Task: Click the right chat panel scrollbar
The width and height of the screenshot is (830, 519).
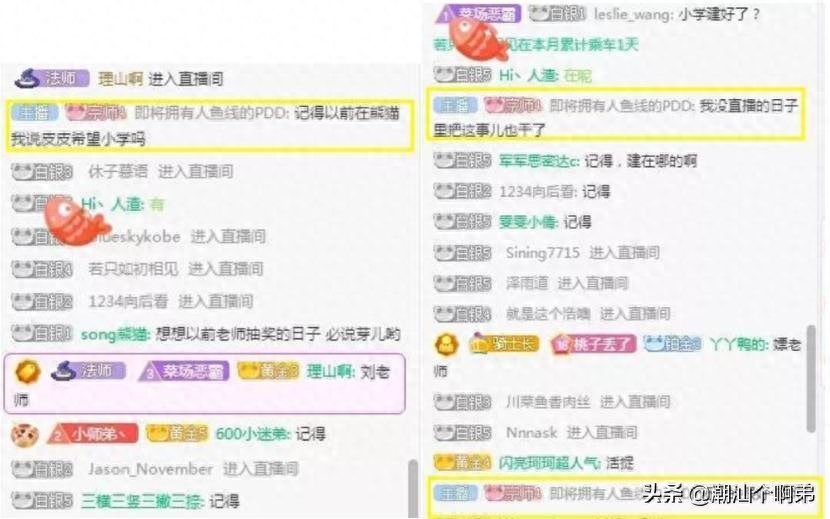Action: click(811, 379)
